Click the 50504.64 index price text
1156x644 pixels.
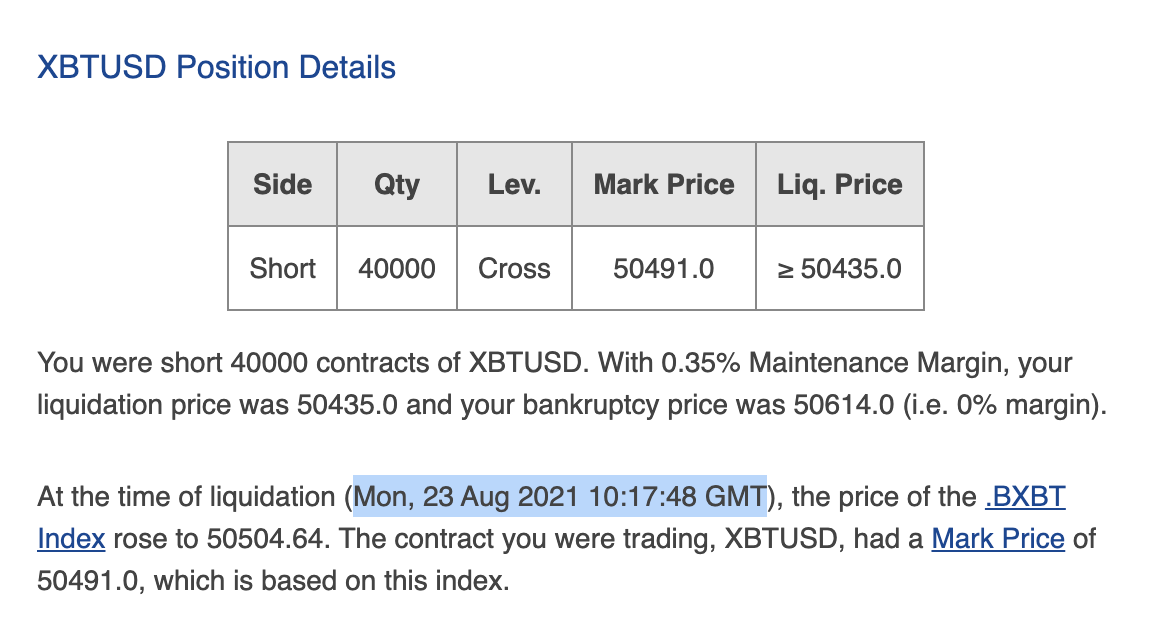[x=265, y=539]
